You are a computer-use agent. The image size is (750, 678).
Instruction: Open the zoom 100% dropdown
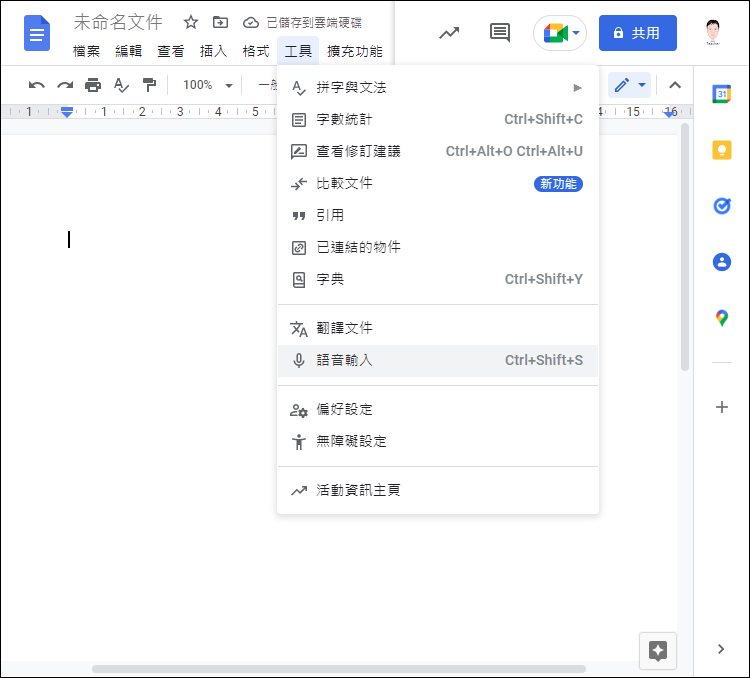click(x=208, y=85)
